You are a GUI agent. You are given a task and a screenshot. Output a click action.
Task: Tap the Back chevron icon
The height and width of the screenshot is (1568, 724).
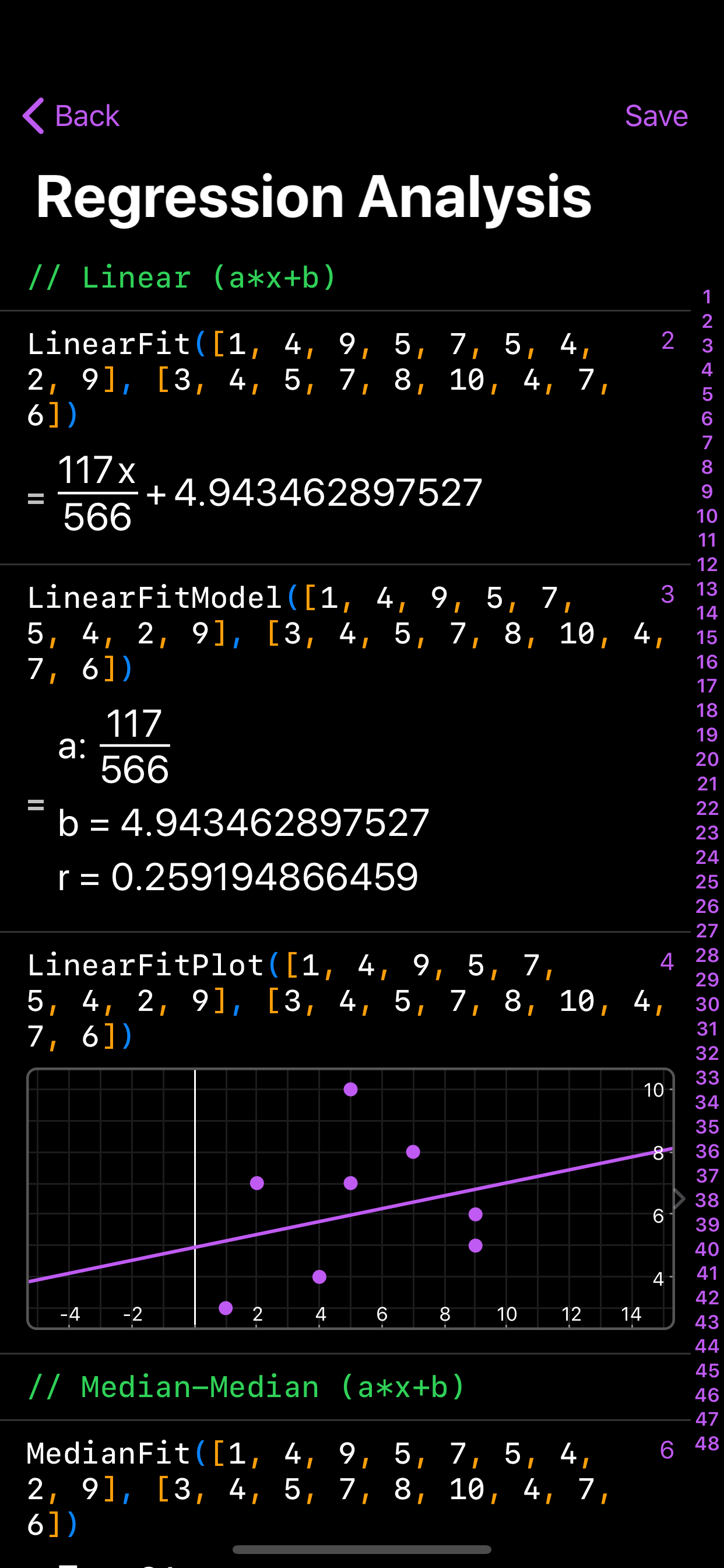coord(33,116)
